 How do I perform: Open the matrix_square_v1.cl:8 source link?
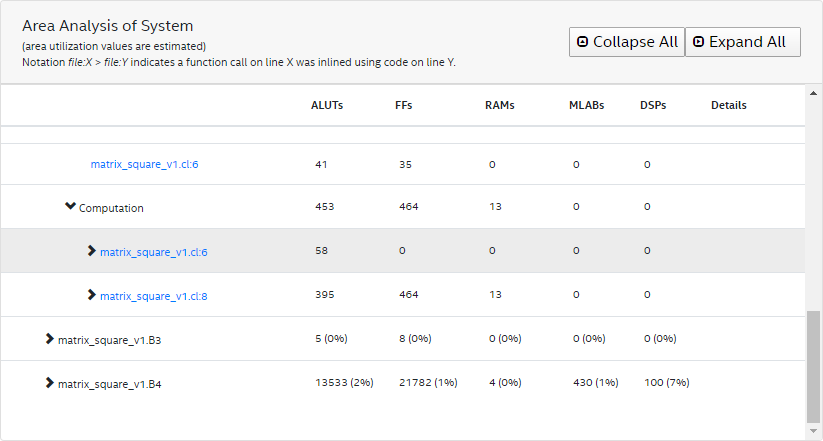click(153, 296)
